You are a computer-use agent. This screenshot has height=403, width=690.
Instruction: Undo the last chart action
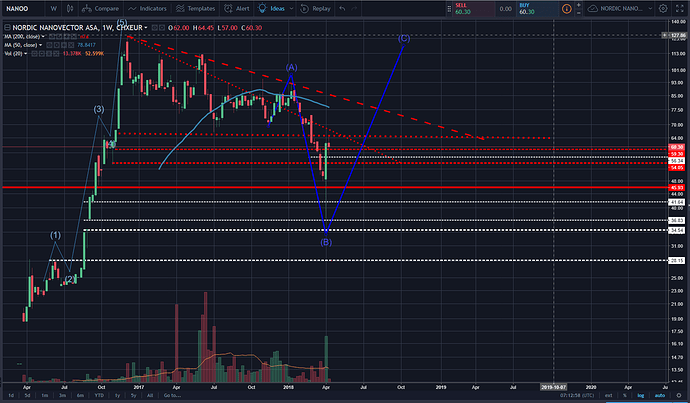(x=342, y=8)
